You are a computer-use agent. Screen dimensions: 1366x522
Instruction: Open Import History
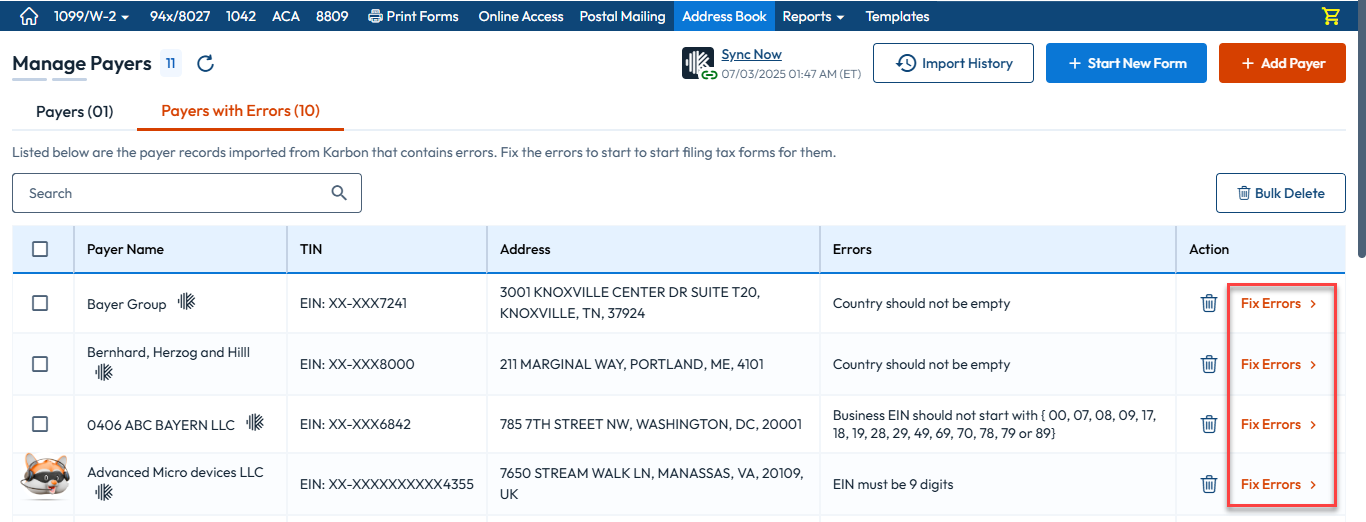click(953, 63)
